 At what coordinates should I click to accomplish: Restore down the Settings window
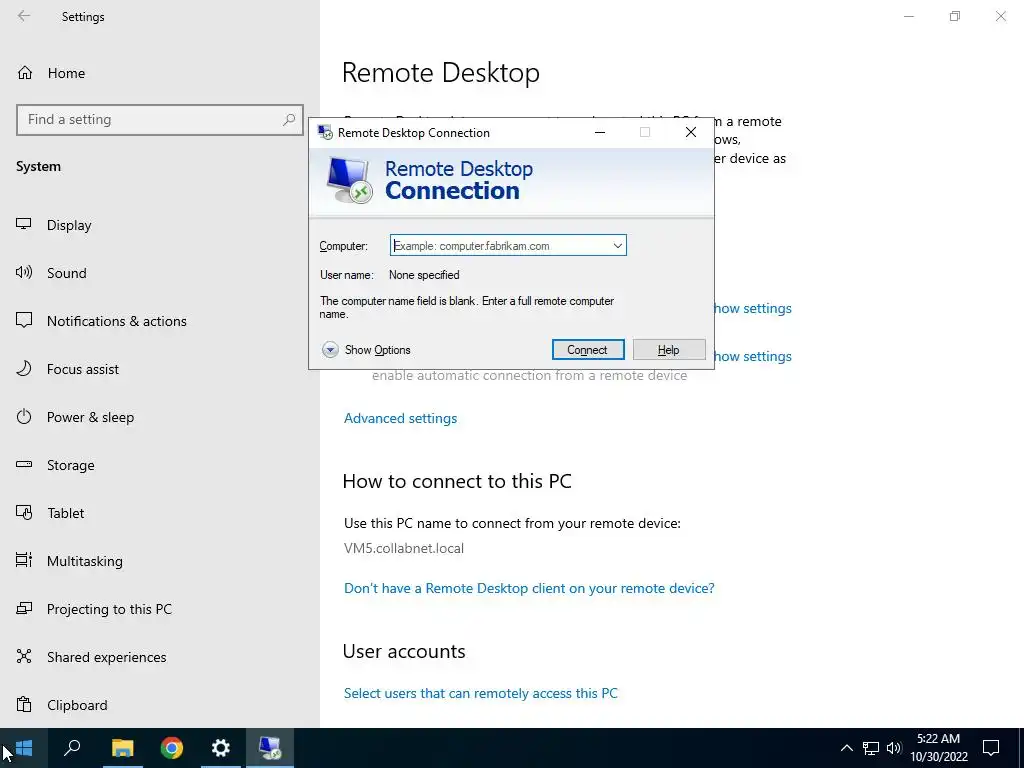click(x=955, y=16)
